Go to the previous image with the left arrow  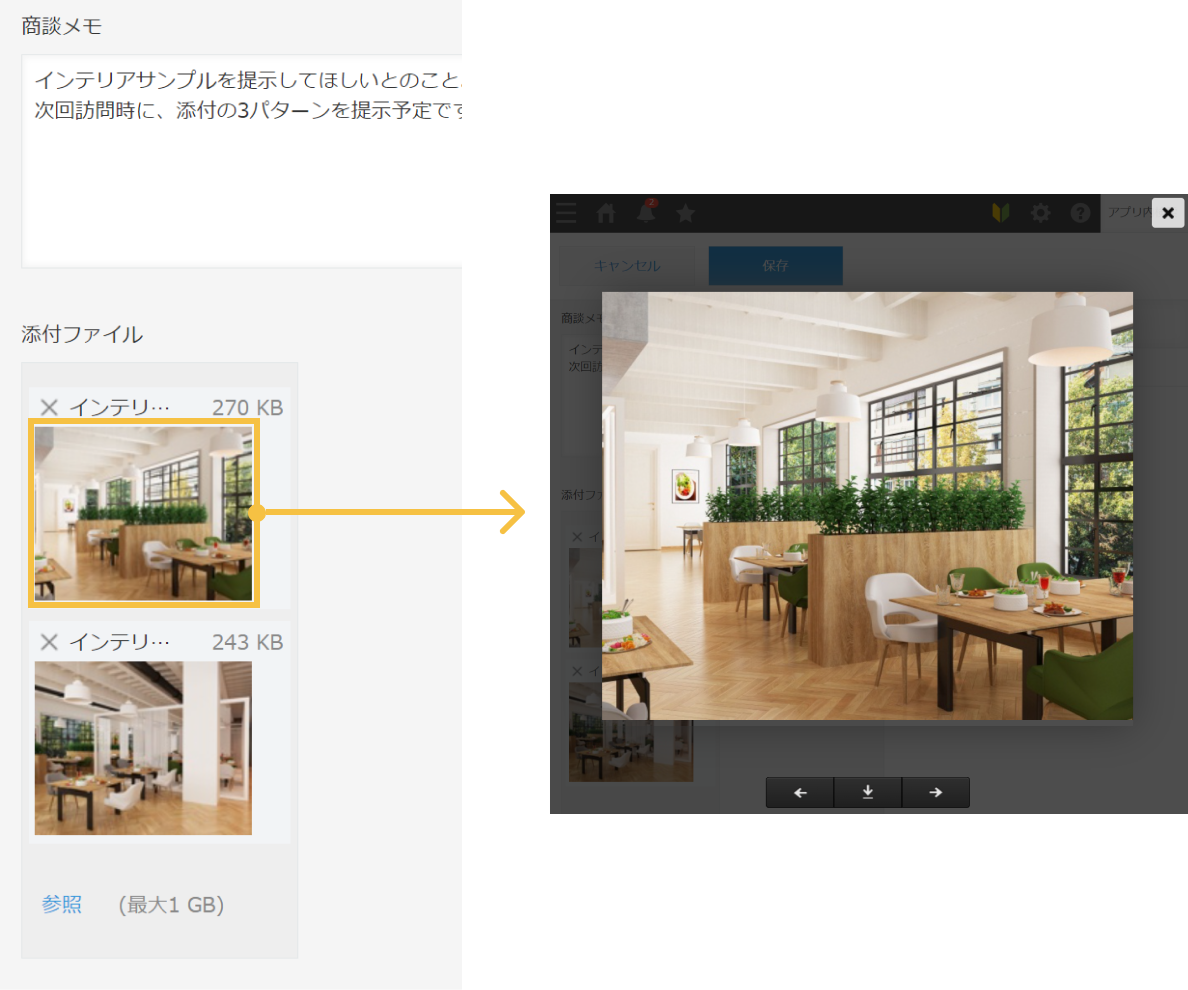(799, 792)
